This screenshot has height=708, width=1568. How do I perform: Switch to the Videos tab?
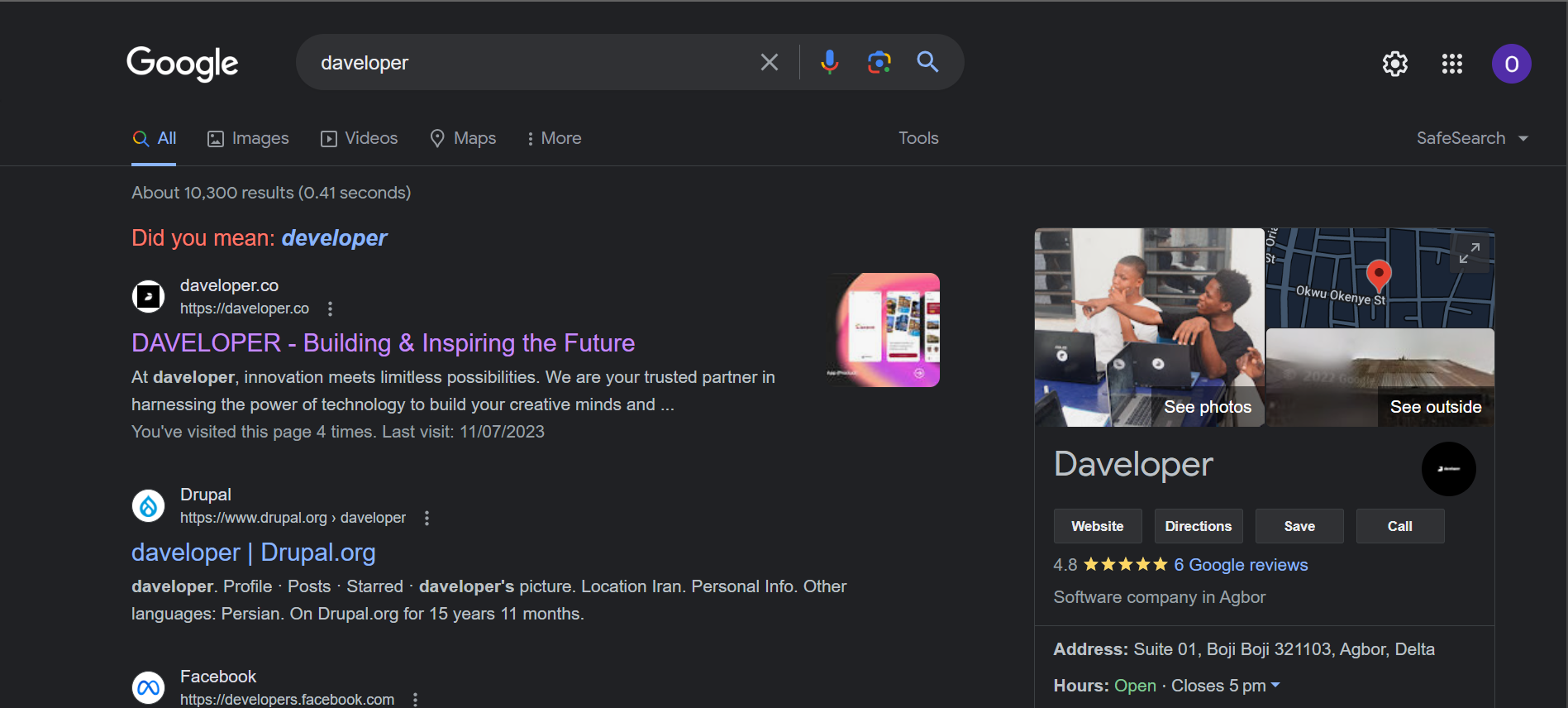click(x=359, y=138)
